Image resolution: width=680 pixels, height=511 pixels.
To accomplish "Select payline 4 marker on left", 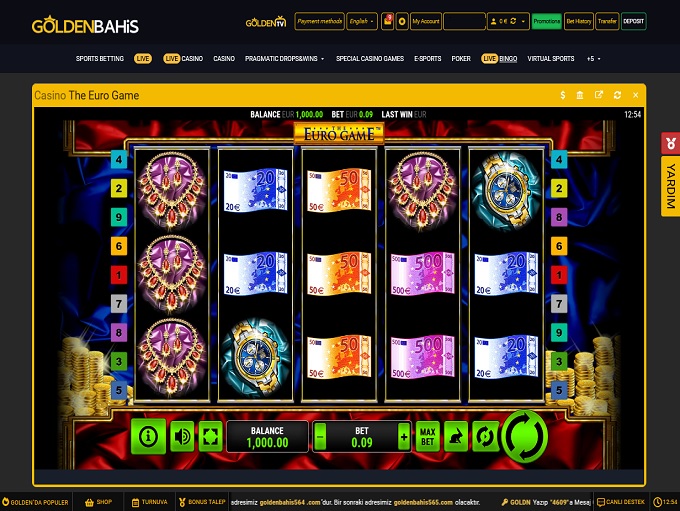I will coord(119,159).
